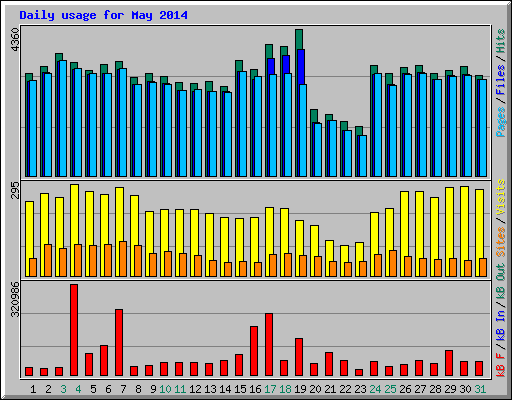Click day number 9 on the axis
Viewport: 512px width, 400px height.
[x=153, y=389]
